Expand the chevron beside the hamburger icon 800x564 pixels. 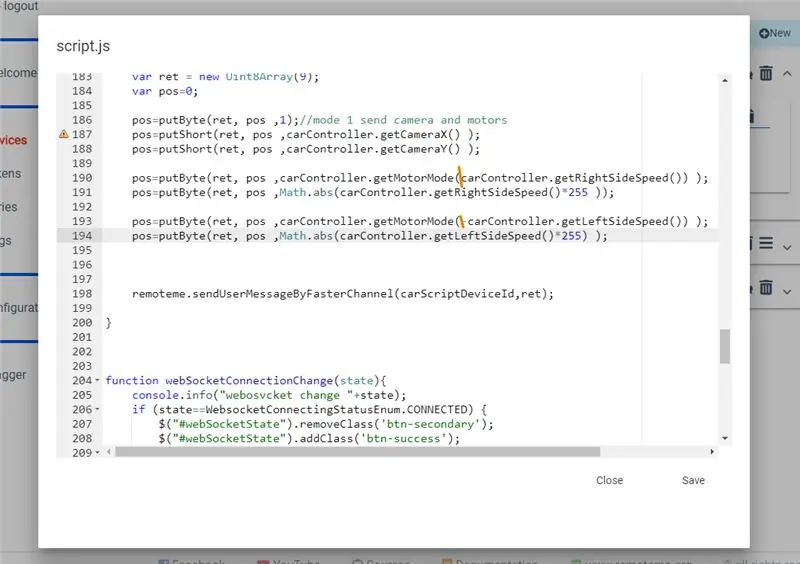coord(787,248)
